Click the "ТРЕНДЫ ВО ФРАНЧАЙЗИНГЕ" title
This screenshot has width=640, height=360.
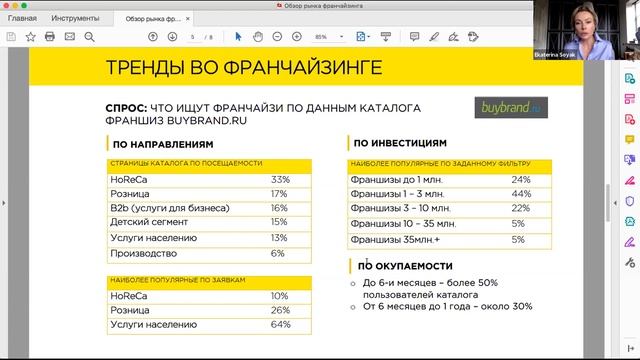click(x=244, y=67)
